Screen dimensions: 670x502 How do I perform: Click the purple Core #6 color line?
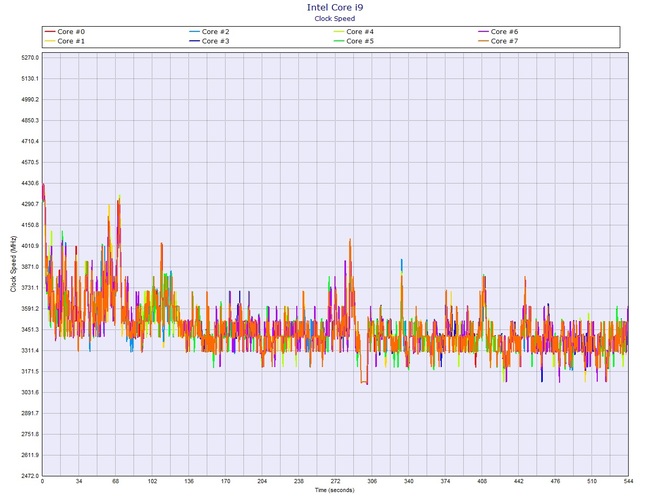[x=483, y=32]
